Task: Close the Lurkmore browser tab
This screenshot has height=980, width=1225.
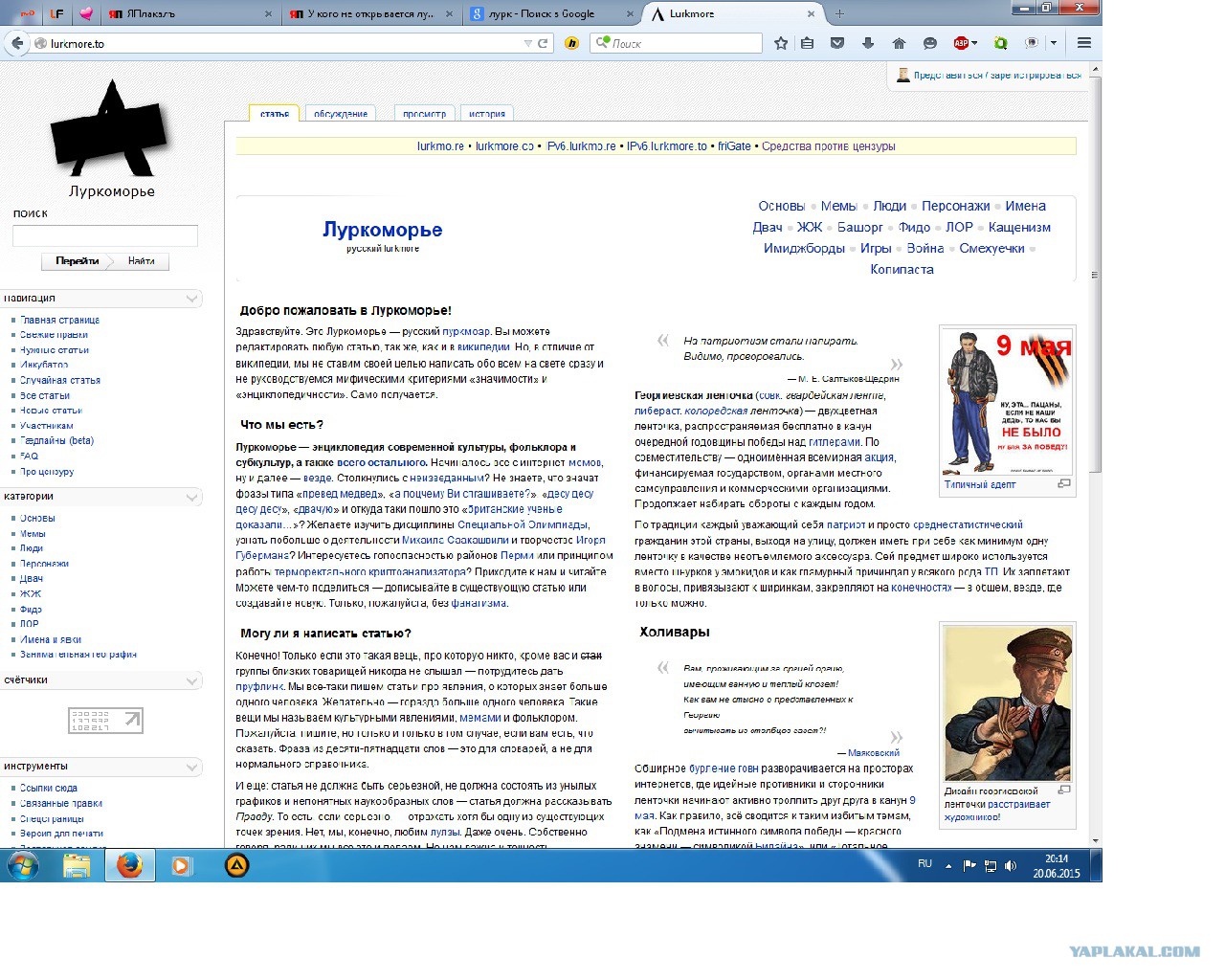Action: pyautogui.click(x=811, y=14)
